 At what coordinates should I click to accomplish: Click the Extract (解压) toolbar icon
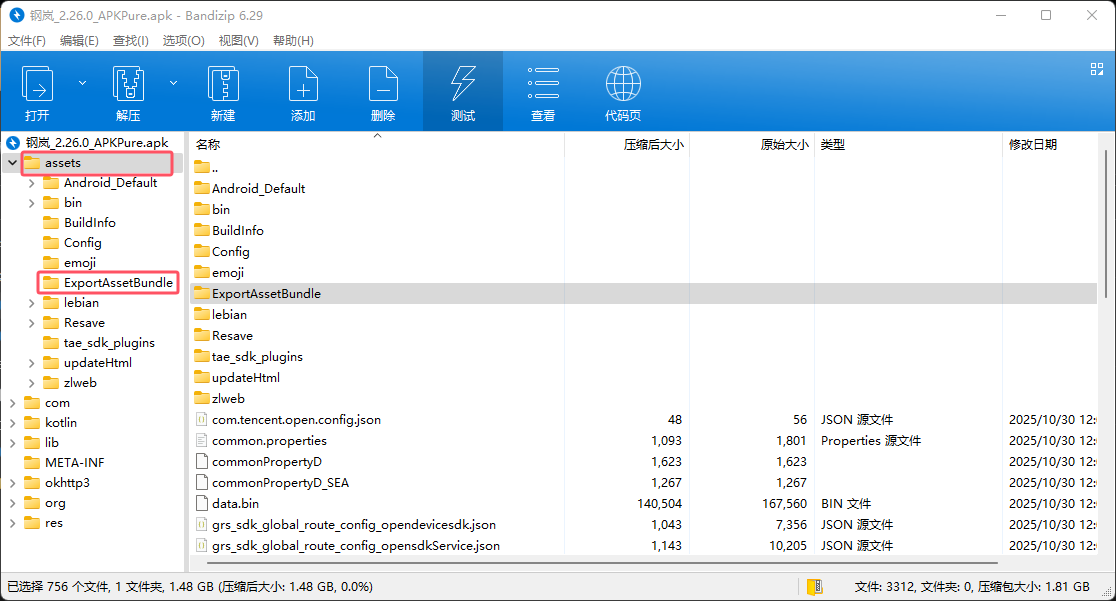click(128, 84)
